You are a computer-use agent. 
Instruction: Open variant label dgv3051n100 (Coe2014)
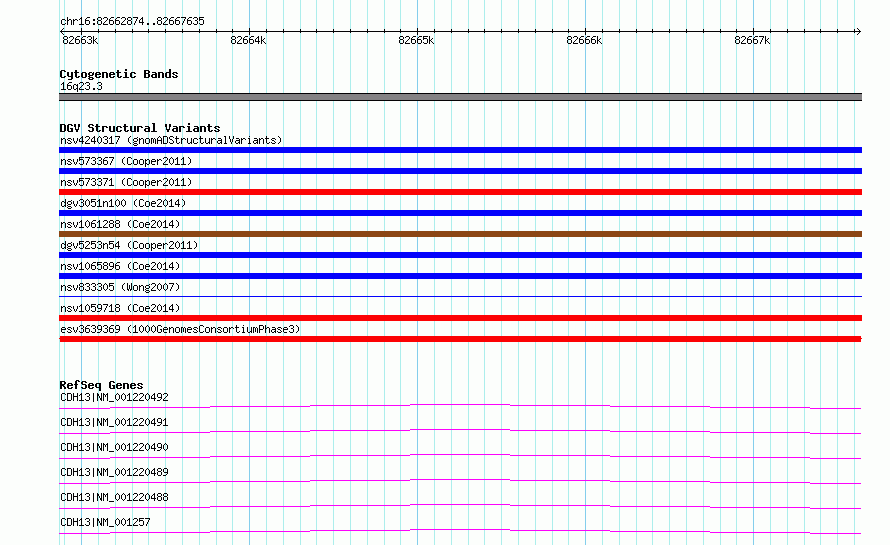(123, 203)
